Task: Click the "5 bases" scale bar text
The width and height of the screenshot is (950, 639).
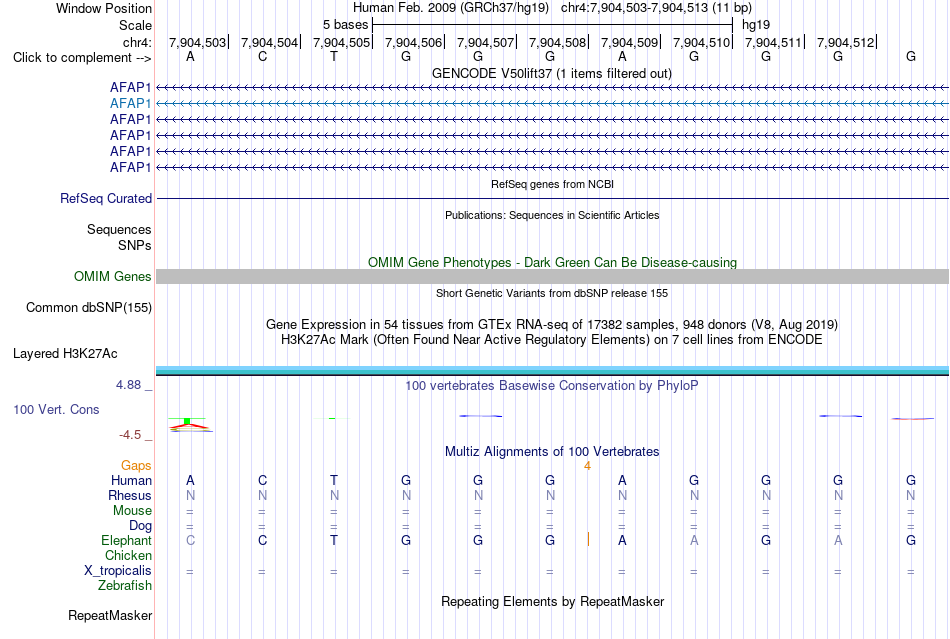Action: [345, 25]
